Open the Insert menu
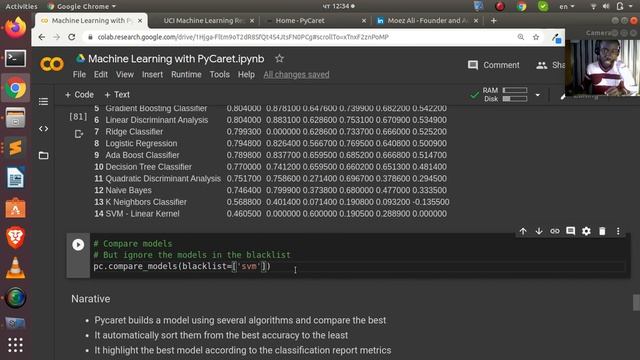The width and height of the screenshot is (640, 360). point(152,75)
